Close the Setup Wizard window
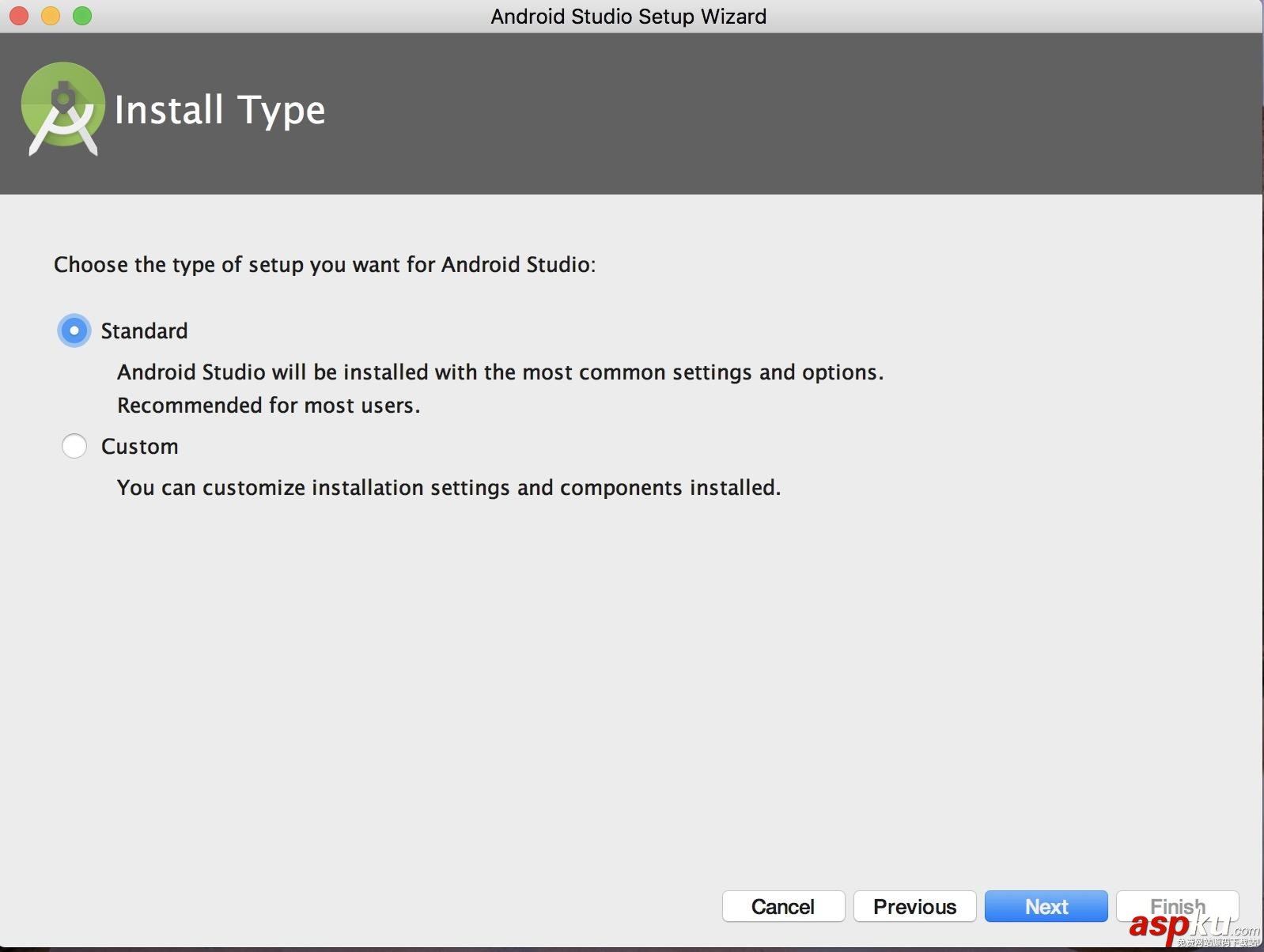The image size is (1264, 952). [19, 16]
